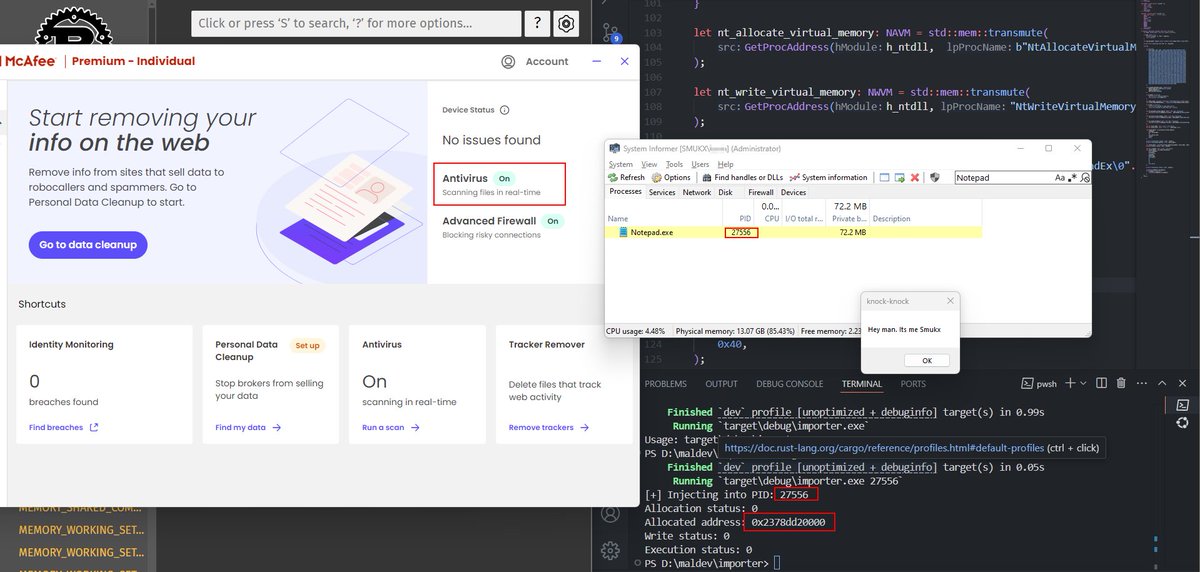Screen dimensions: 1200x572
Task: Sort by CPU column header
Action: click(772, 218)
